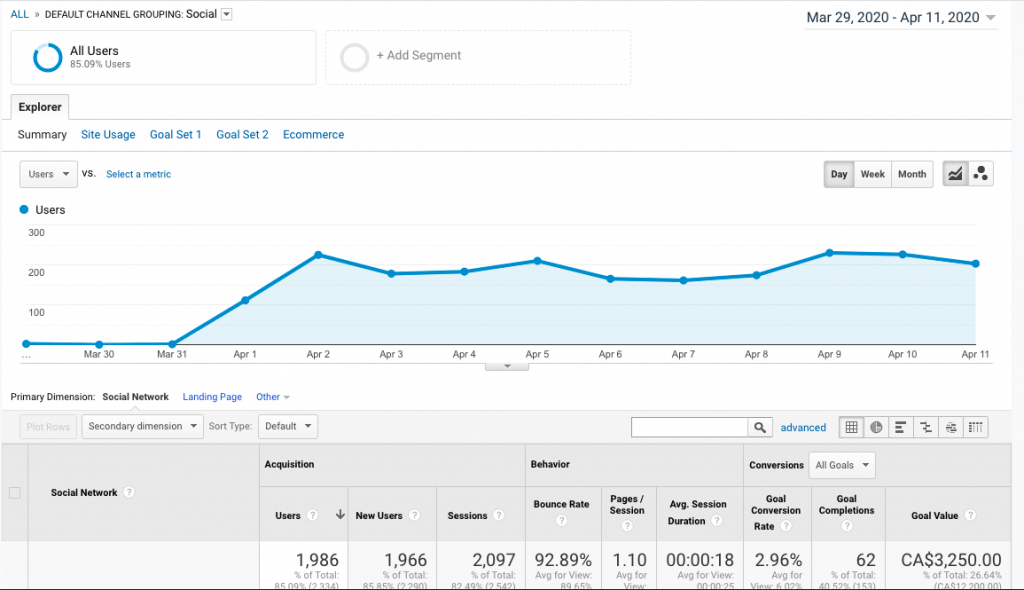
Task: Choose Social Network primary dimension
Action: (135, 397)
